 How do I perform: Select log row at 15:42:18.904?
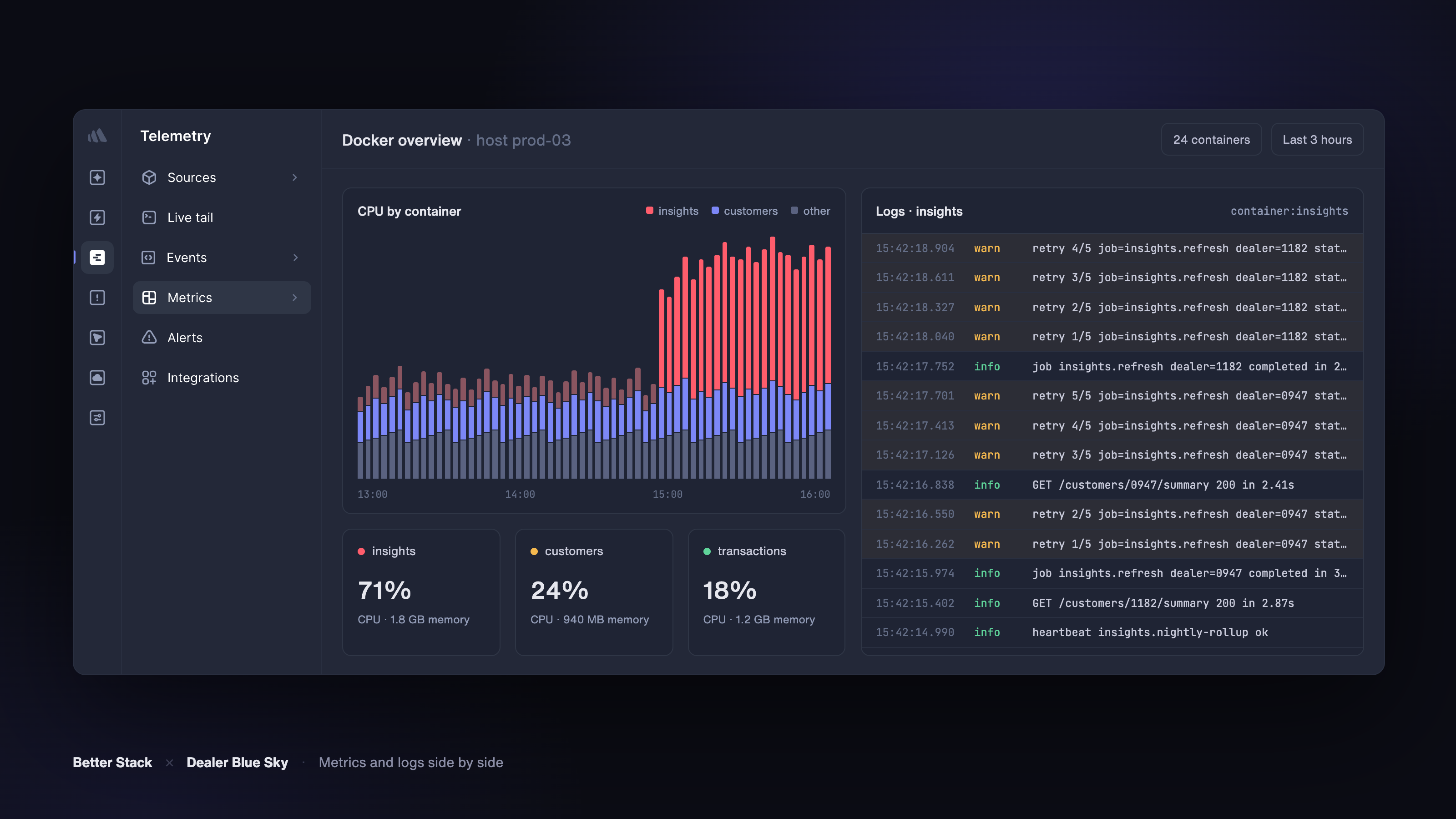click(1112, 248)
